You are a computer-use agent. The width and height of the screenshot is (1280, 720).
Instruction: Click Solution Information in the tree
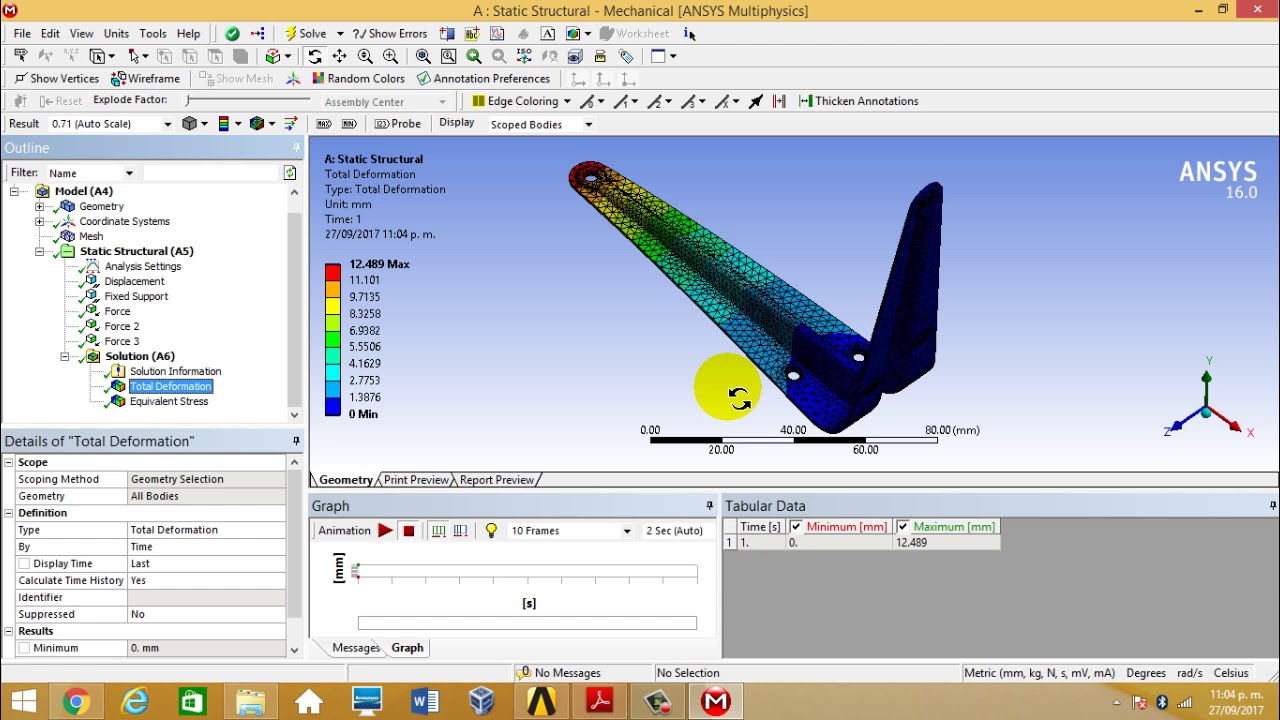tap(175, 372)
